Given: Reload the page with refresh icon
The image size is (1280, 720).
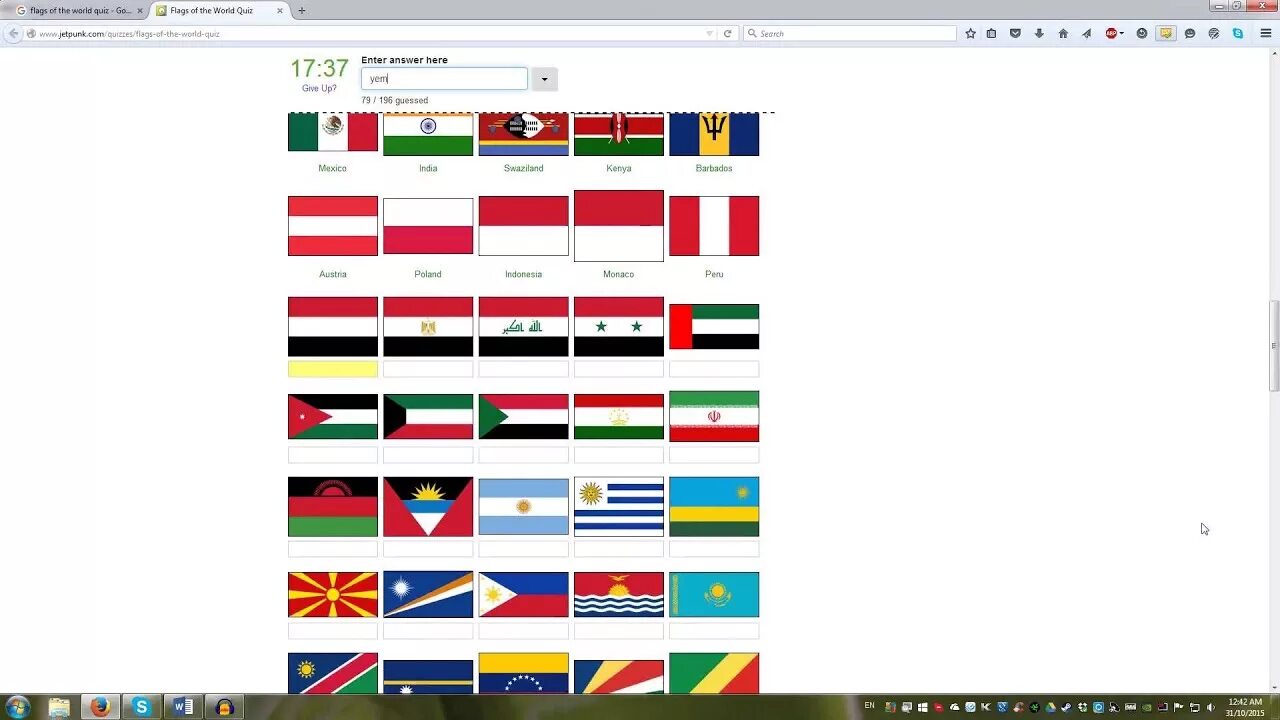Looking at the screenshot, I should (x=727, y=33).
